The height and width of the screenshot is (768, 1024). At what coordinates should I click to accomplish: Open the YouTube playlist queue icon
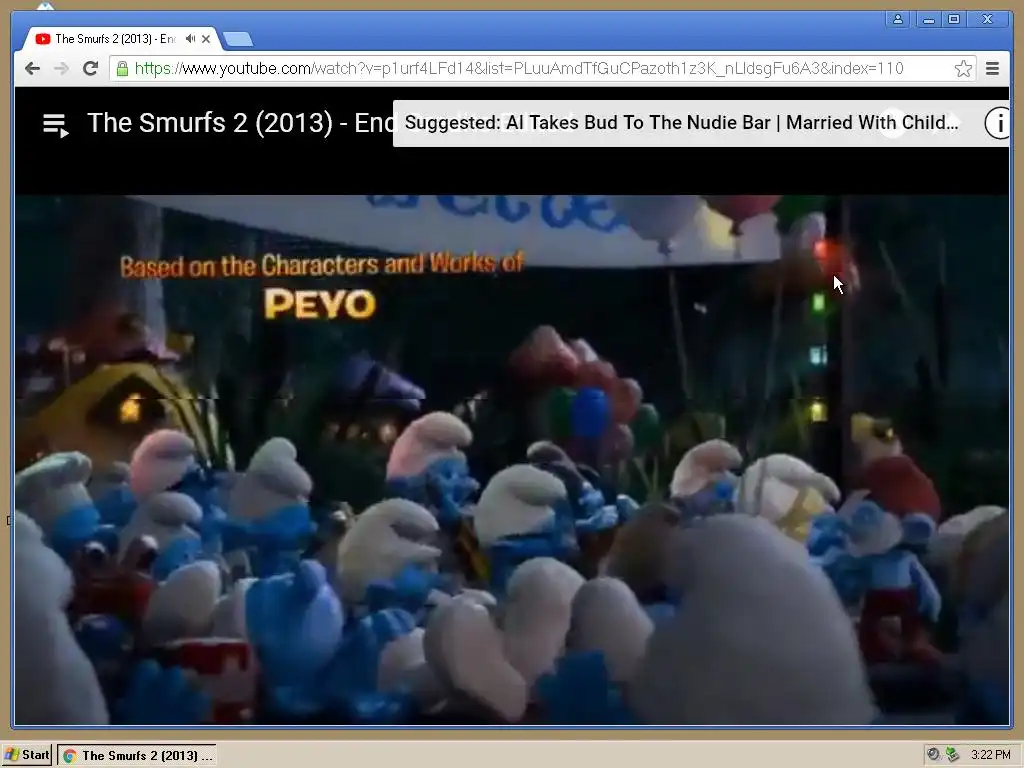tap(56, 124)
